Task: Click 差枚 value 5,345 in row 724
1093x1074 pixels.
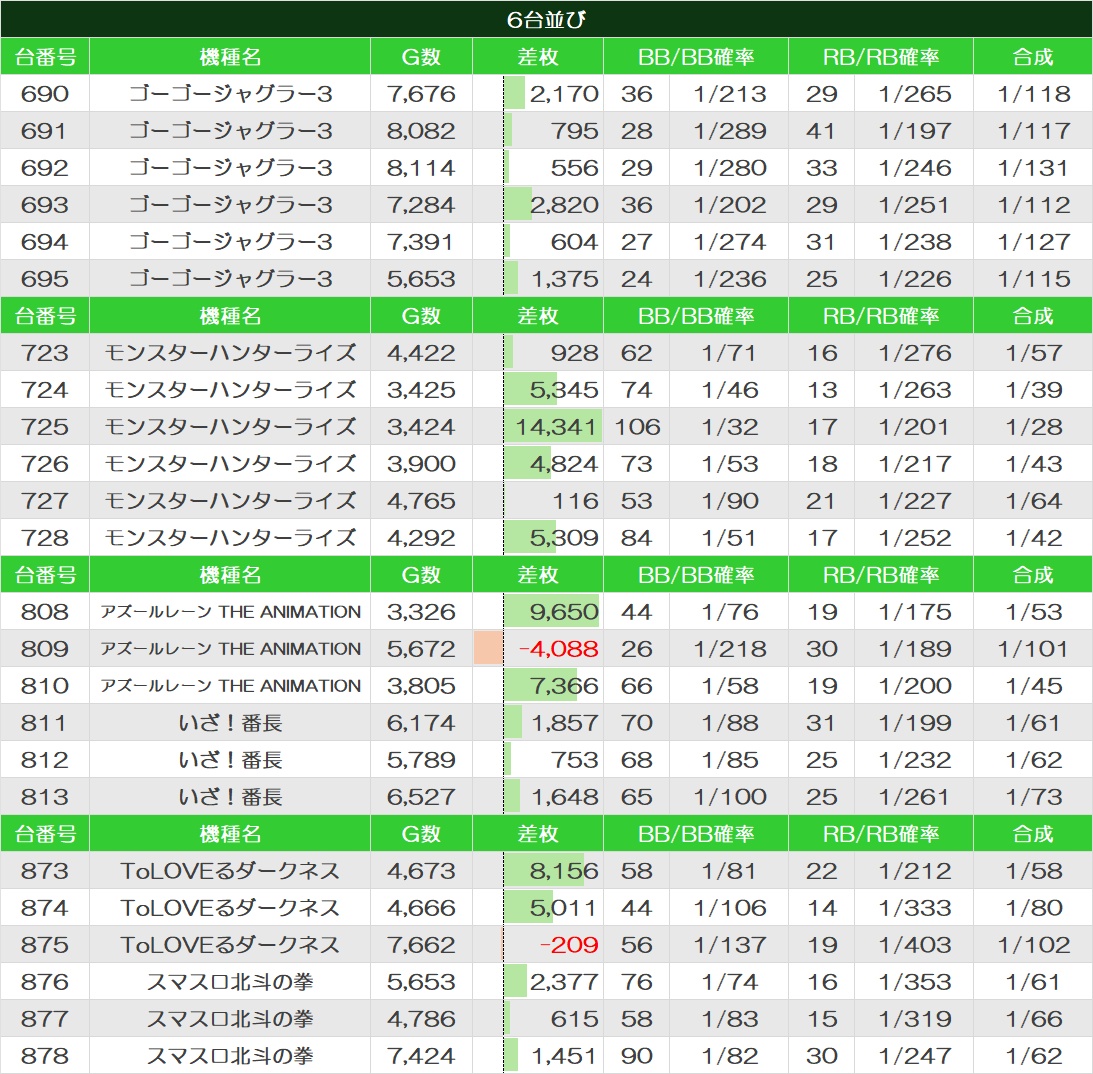Action: tap(564, 390)
